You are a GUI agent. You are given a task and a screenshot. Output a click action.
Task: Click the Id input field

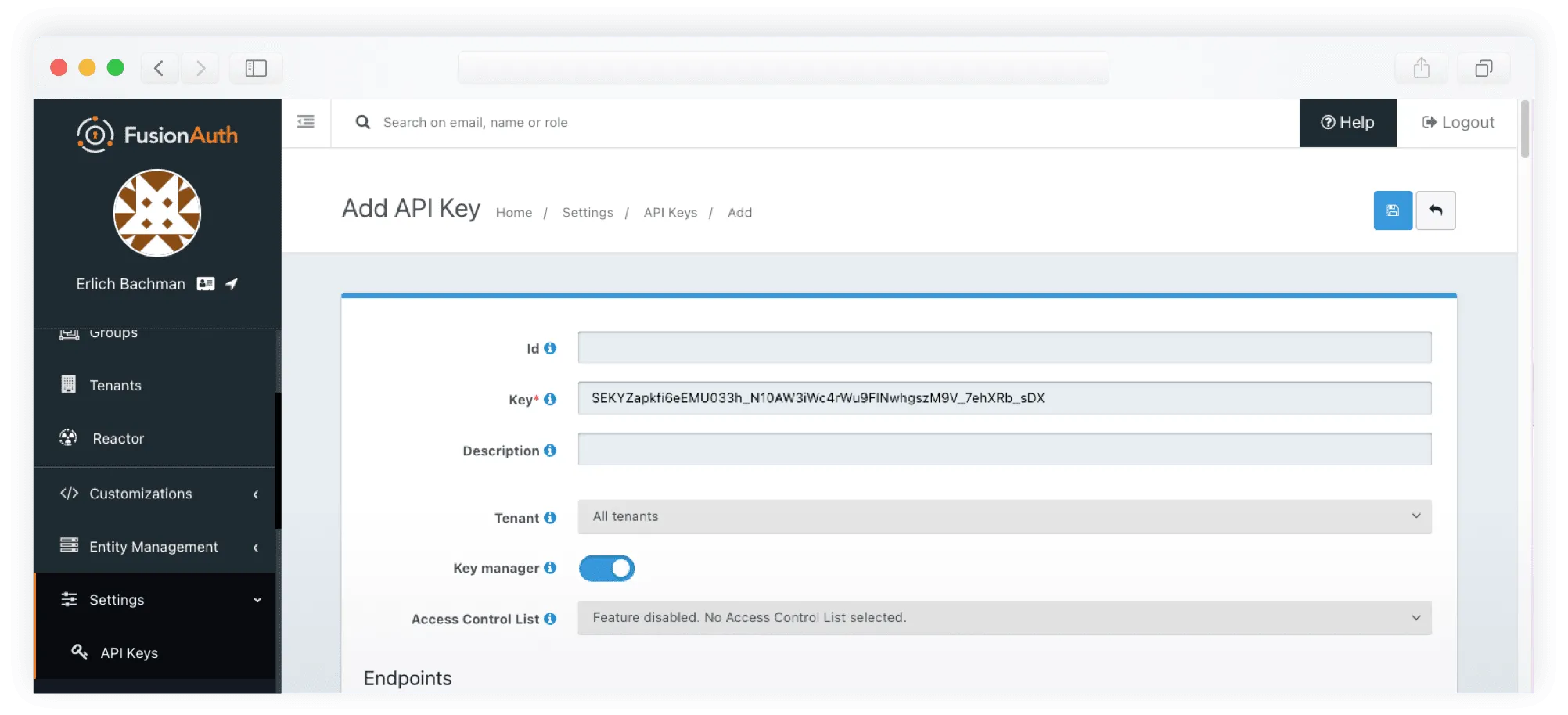[1005, 347]
